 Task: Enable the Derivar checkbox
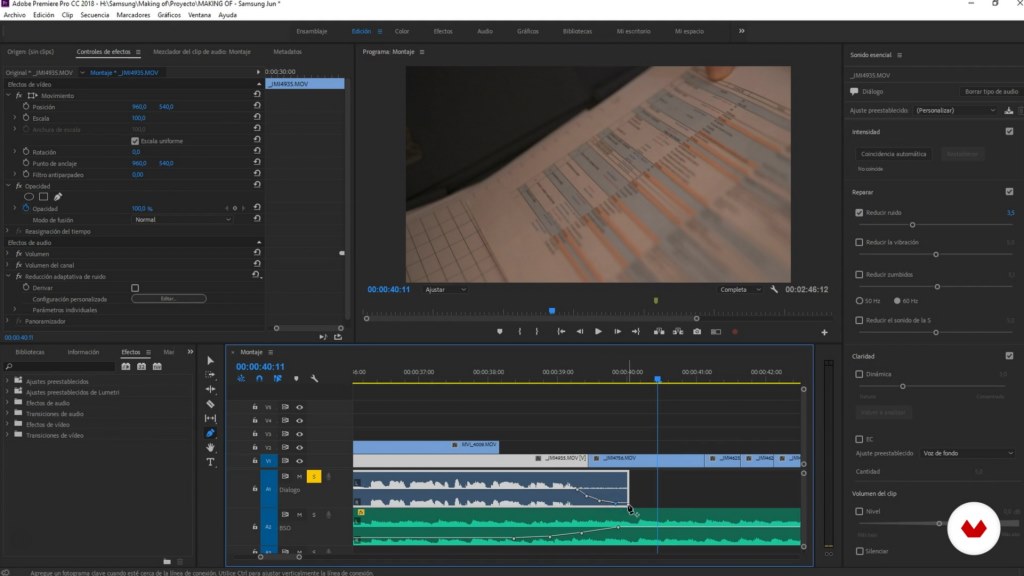click(x=135, y=287)
